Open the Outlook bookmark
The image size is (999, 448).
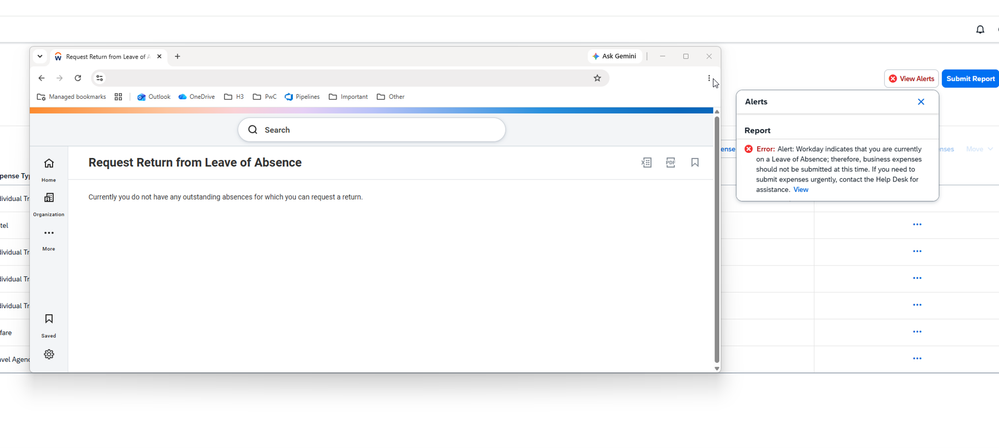154,97
